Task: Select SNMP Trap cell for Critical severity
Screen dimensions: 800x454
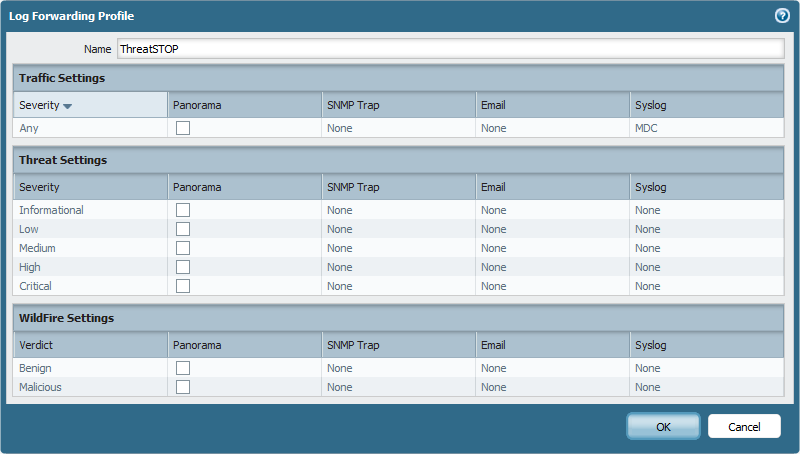Action: pos(398,286)
